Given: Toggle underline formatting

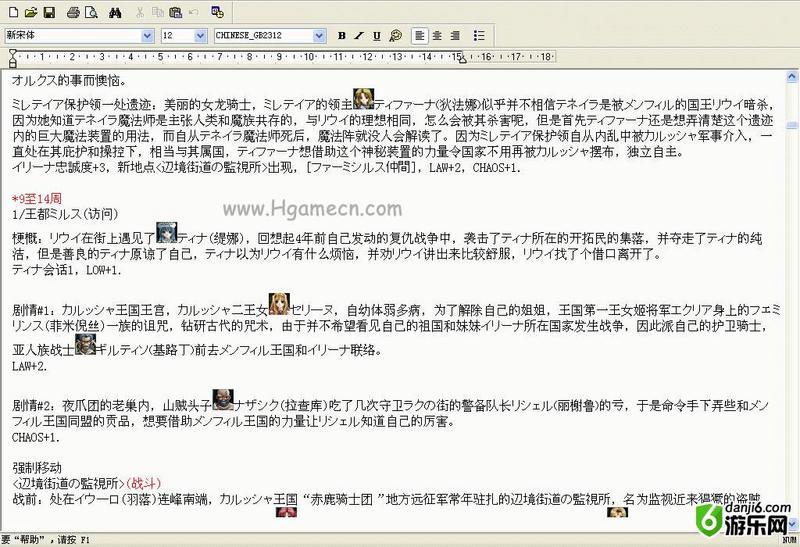Looking at the screenshot, I should [x=376, y=35].
